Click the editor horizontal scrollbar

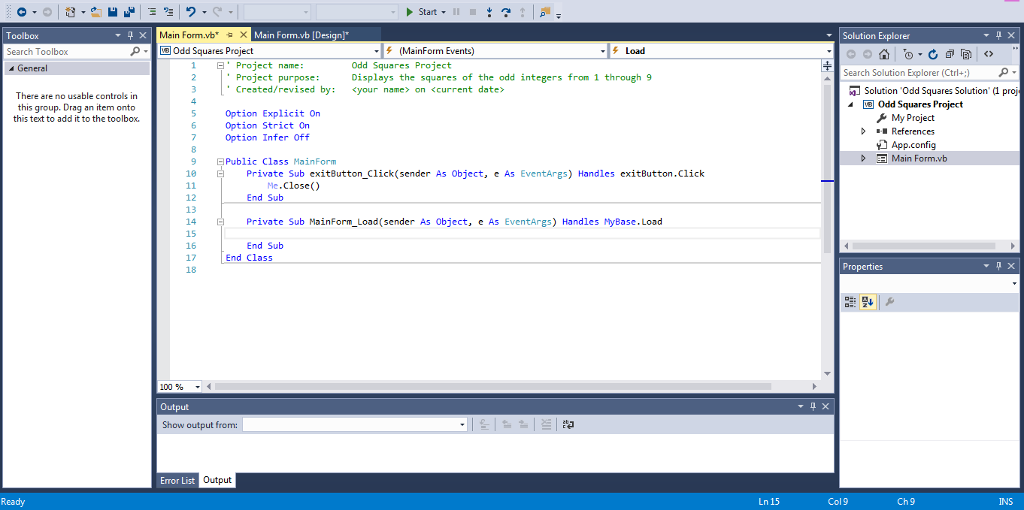tap(490, 386)
